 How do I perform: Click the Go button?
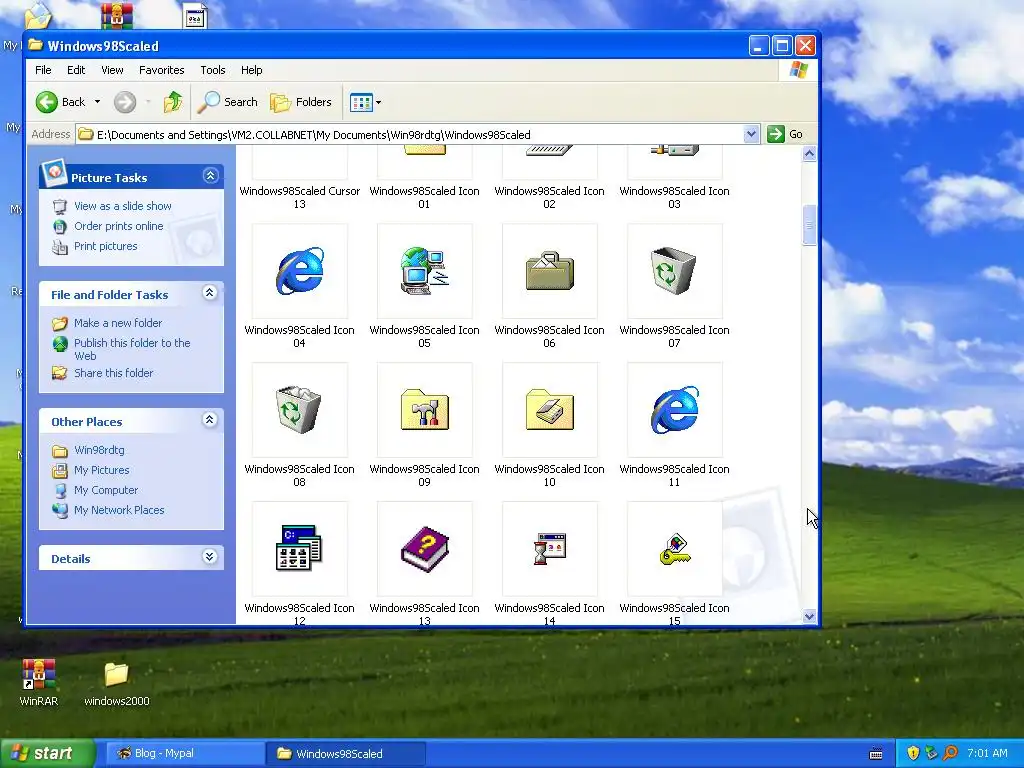click(x=785, y=134)
